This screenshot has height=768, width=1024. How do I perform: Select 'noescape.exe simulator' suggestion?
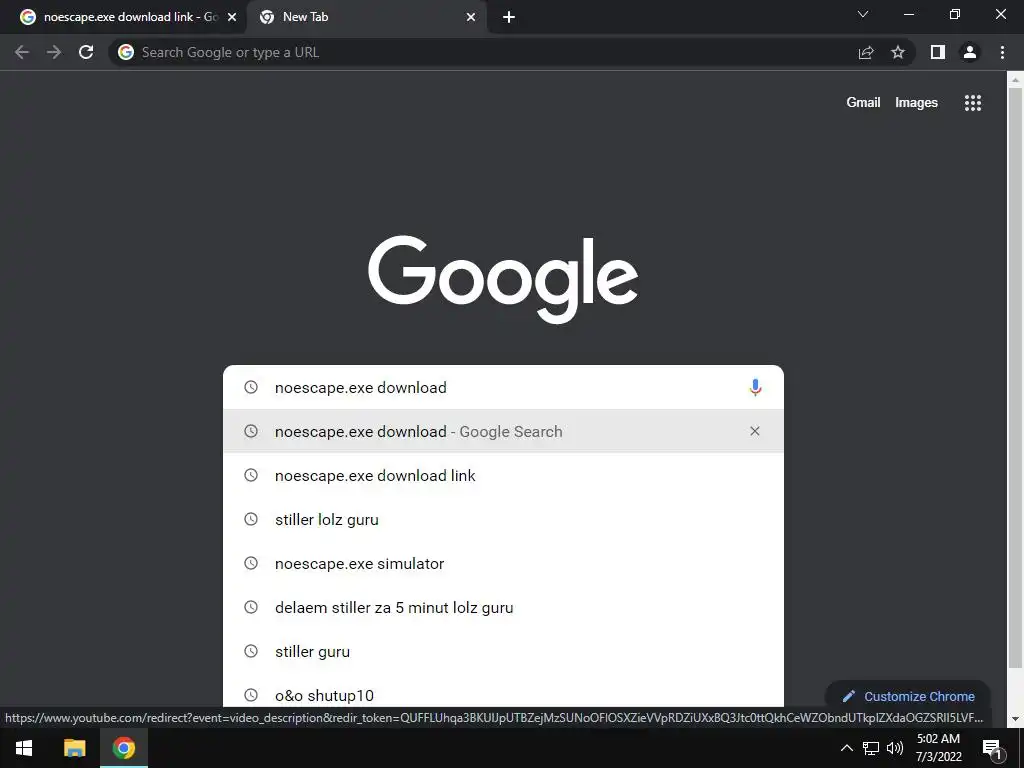point(503,563)
